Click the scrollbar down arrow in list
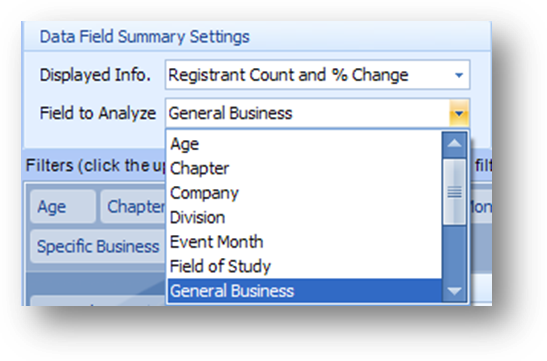Screen dimensions: 547x361 pos(454,291)
